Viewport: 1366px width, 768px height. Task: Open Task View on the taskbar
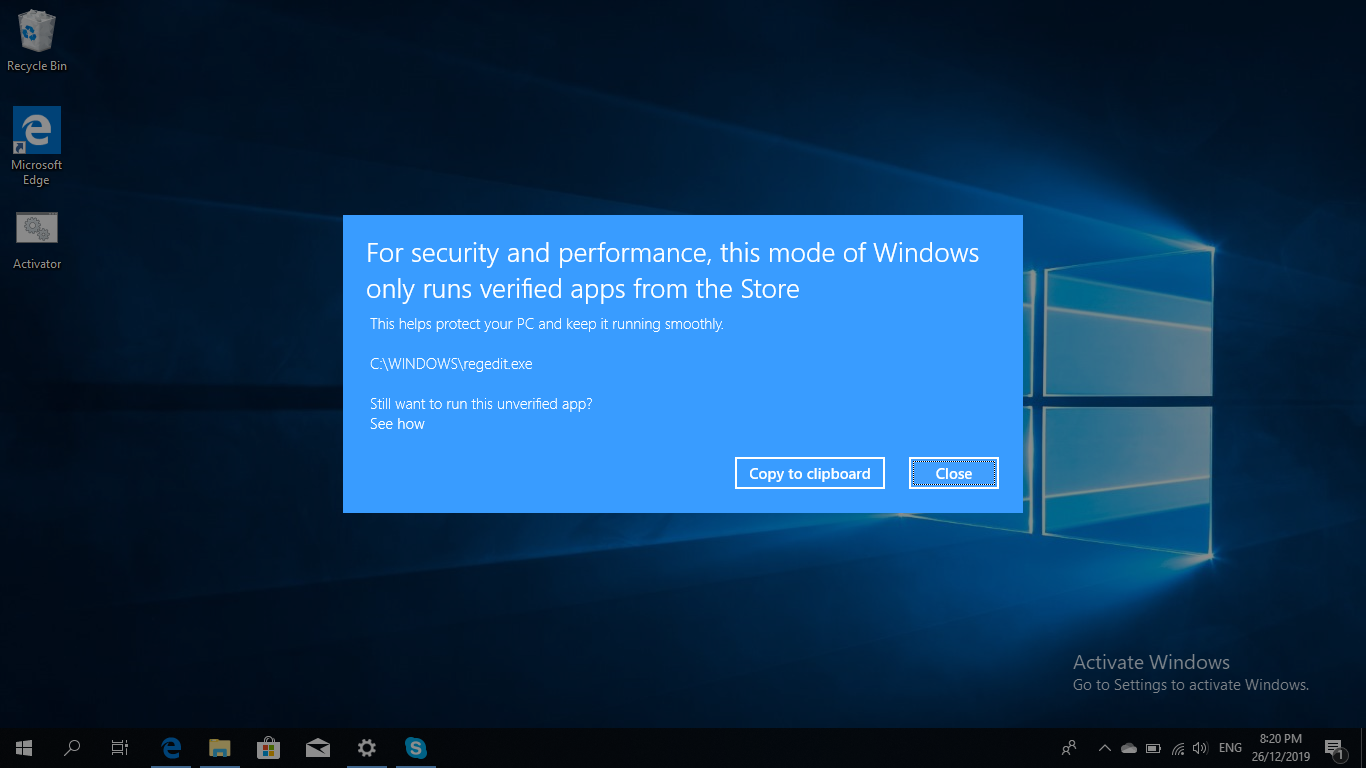(120, 747)
